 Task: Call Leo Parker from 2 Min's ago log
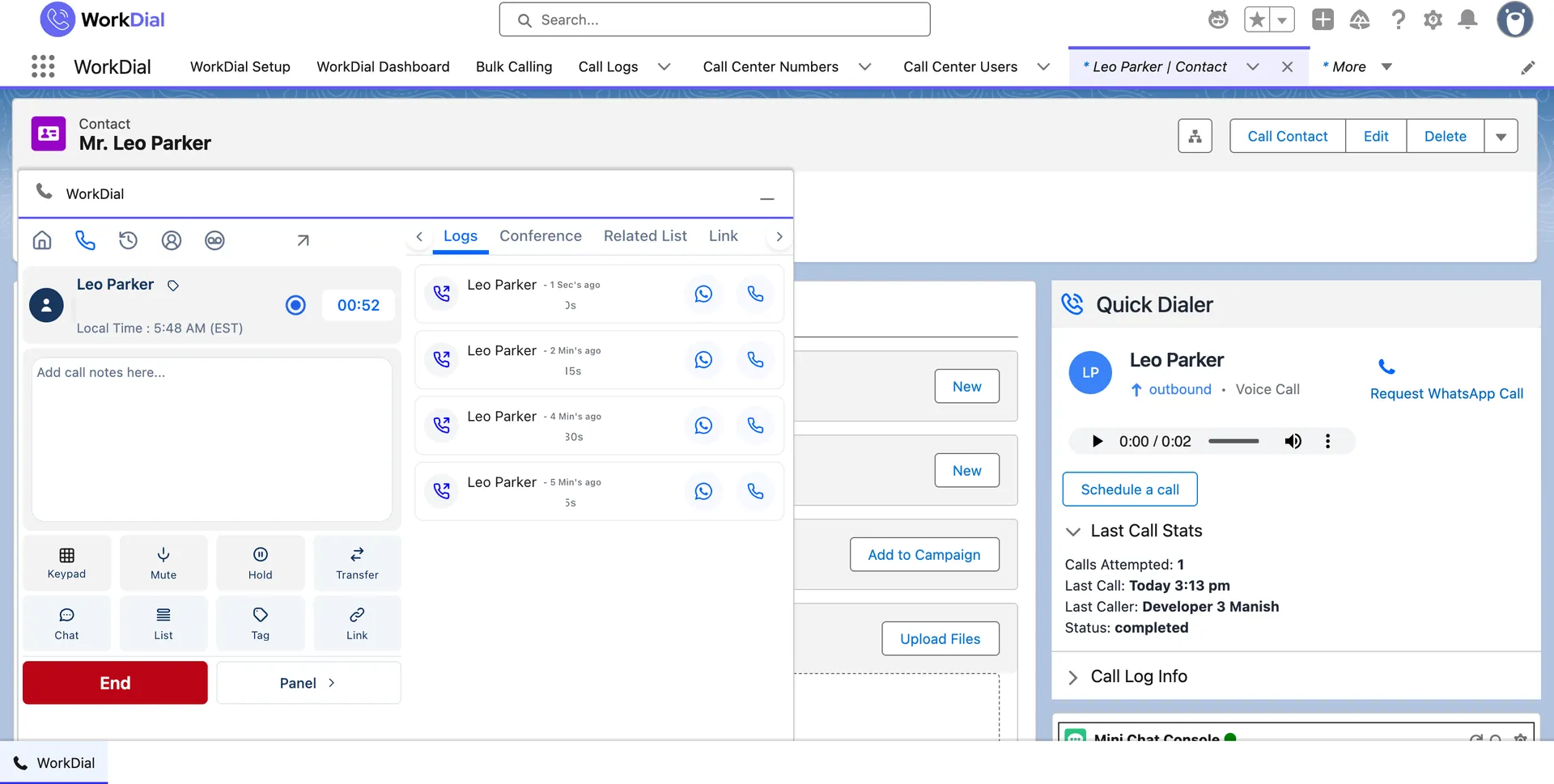tap(755, 359)
